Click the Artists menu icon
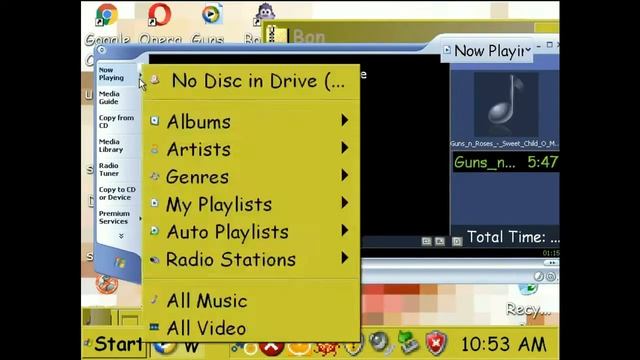The image size is (640, 360). [x=155, y=149]
